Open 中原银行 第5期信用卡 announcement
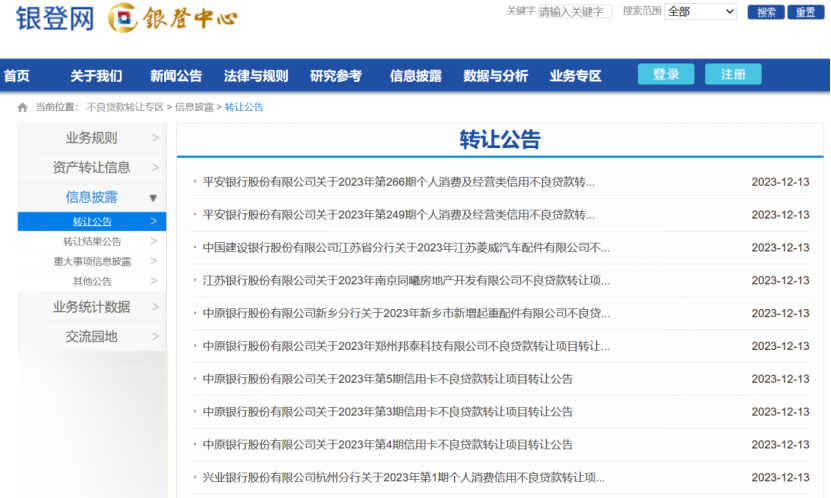831x498 pixels. [388, 379]
